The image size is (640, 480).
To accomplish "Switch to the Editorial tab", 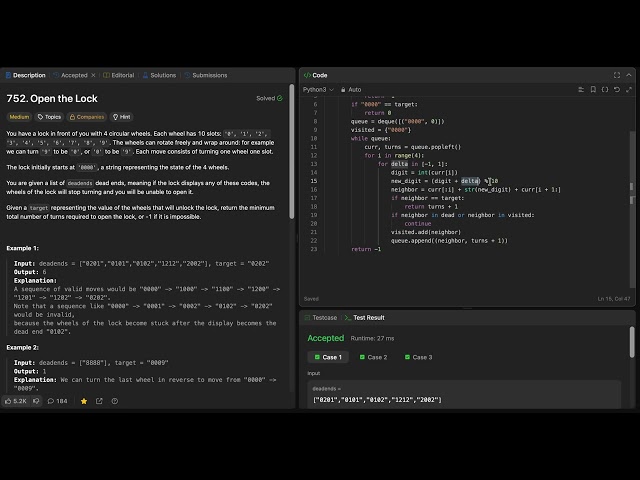I will [x=119, y=75].
